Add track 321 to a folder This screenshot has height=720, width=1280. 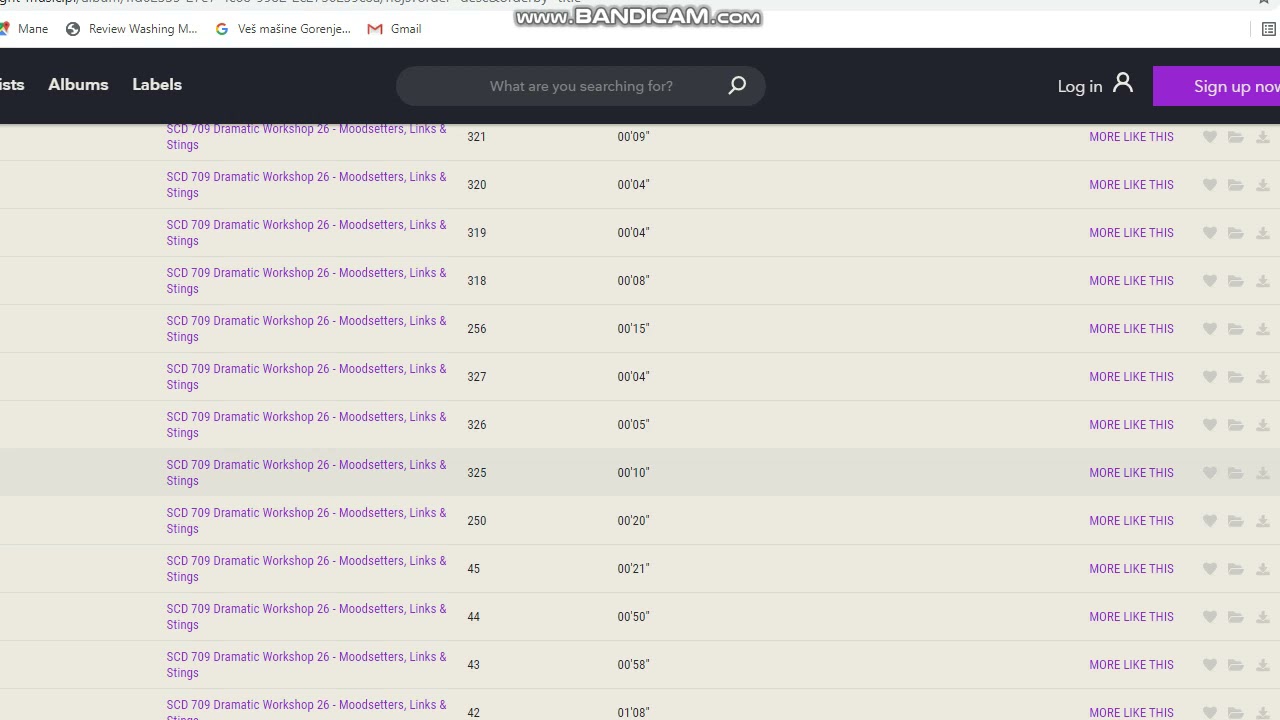(x=1236, y=137)
